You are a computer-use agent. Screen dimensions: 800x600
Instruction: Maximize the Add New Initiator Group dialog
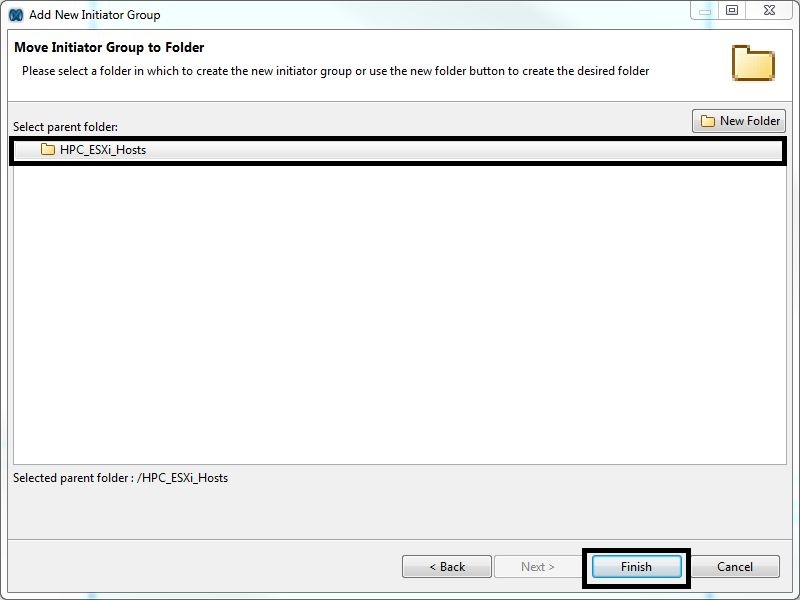tap(732, 11)
